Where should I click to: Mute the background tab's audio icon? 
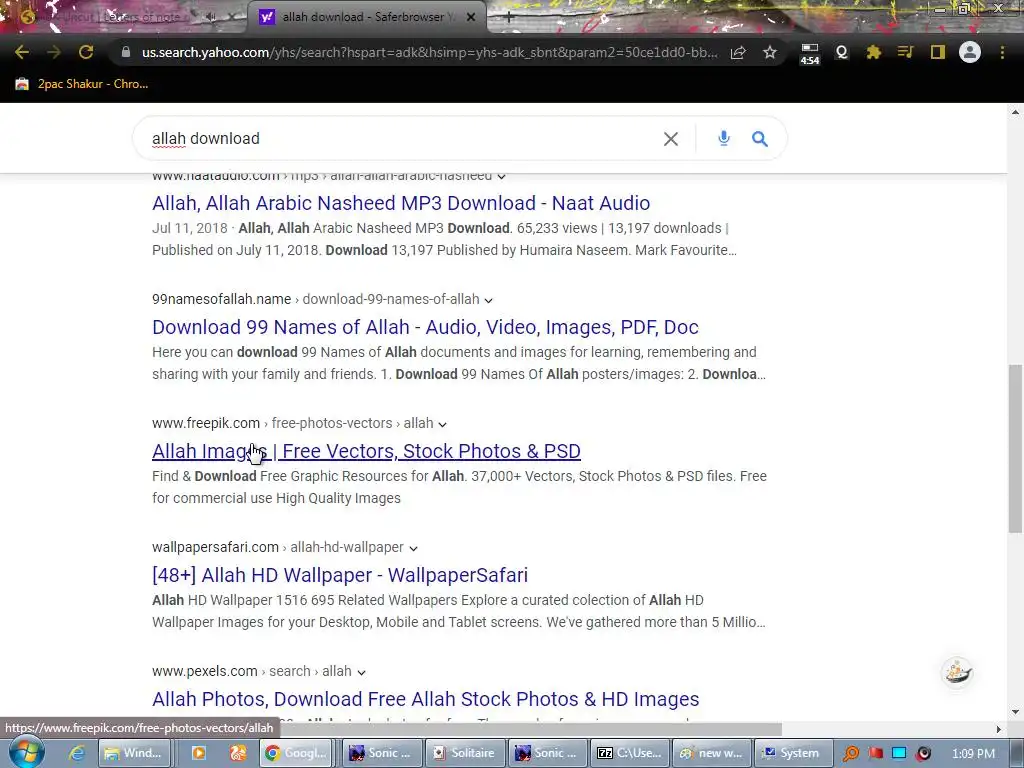pyautogui.click(x=210, y=18)
